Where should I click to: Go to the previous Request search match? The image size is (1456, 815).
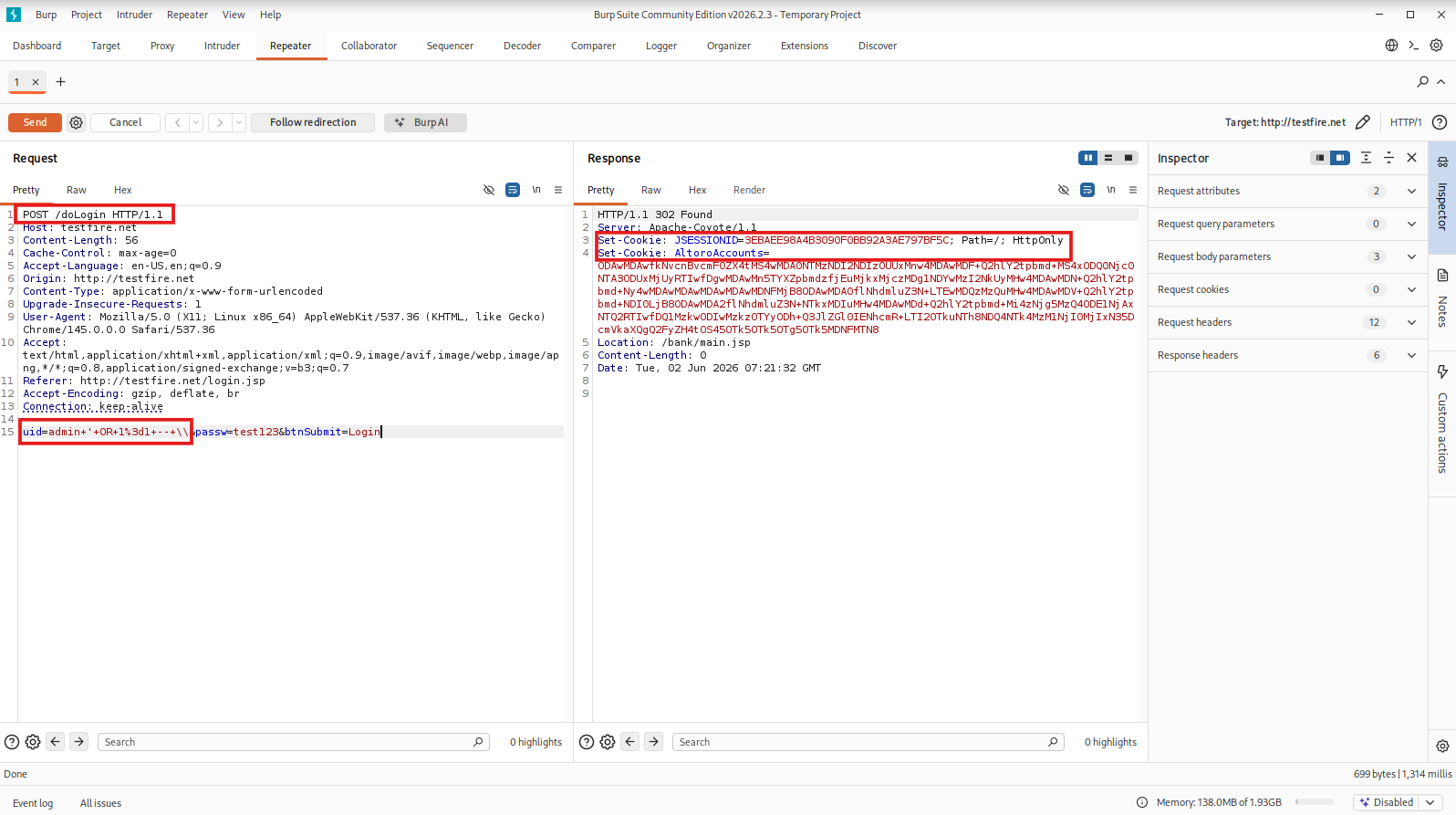coord(56,742)
